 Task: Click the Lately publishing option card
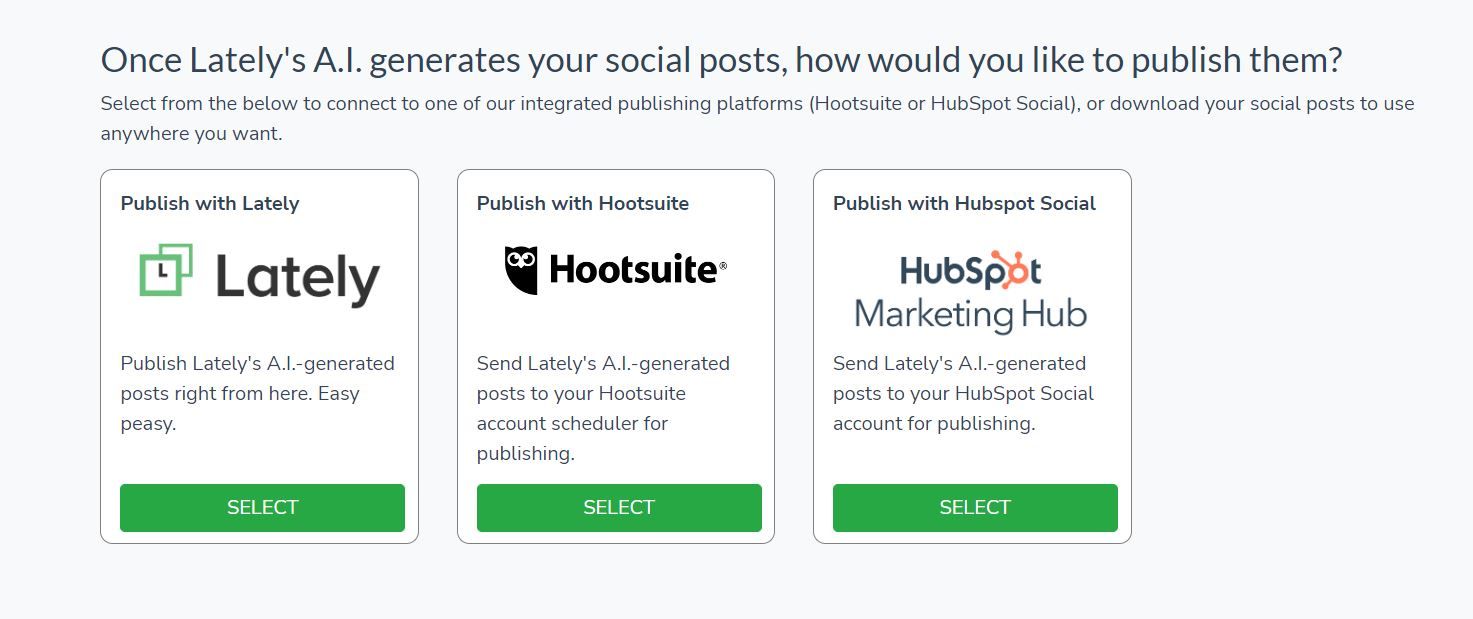[259, 355]
